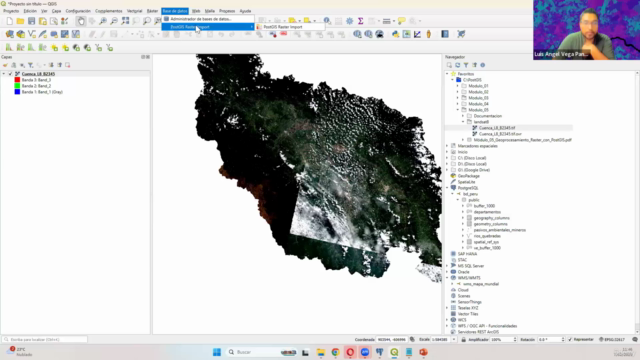
Task: Click the Zoom Full extent icon
Action: (125, 21)
